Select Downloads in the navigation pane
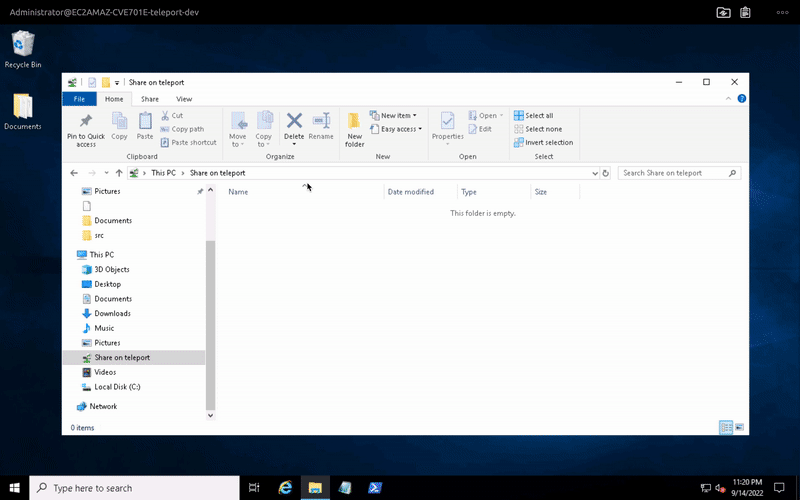Viewport: 800px width, 500px height. [x=112, y=313]
